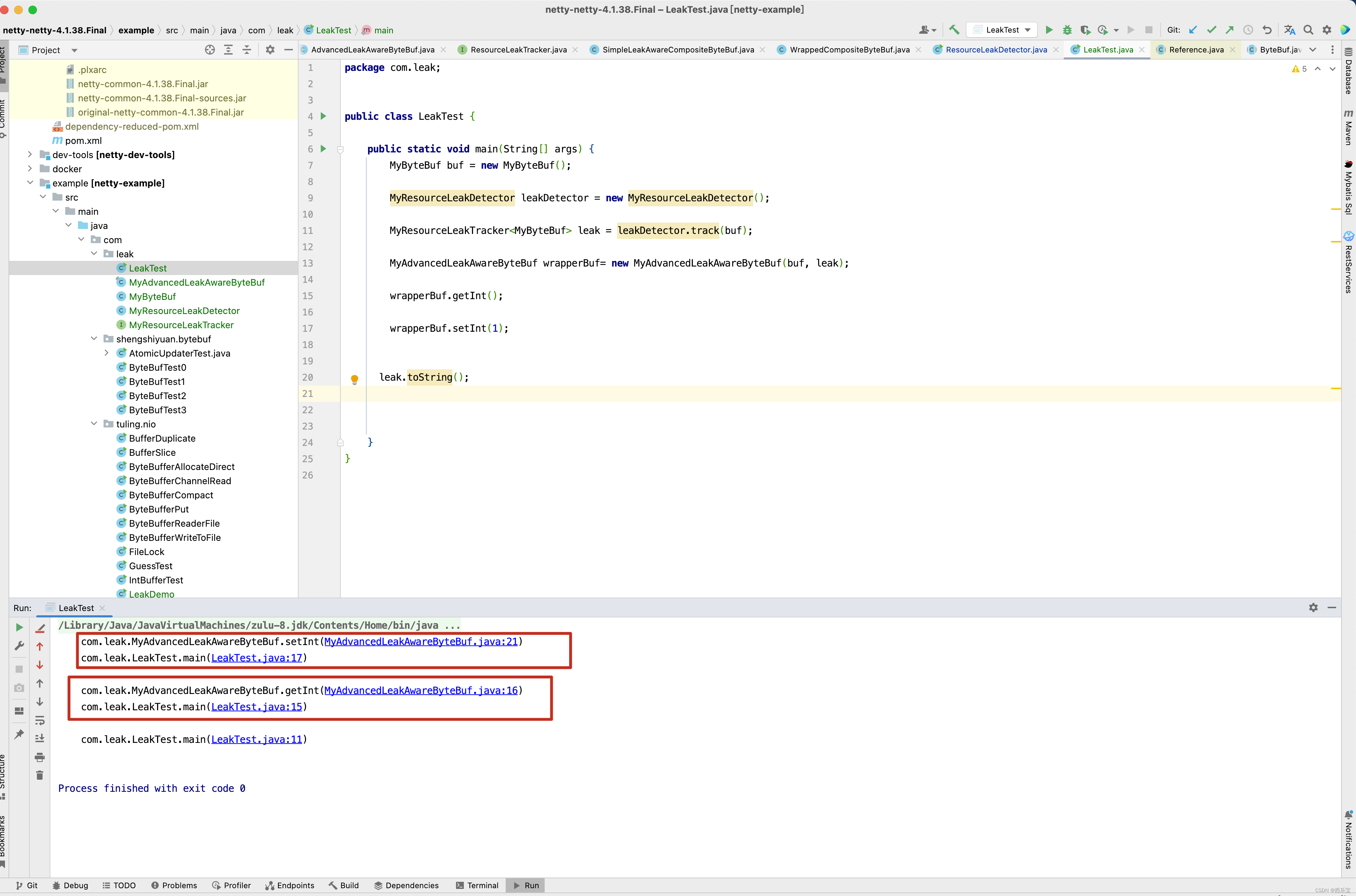
Task: Show hidden editor tabs chevron
Action: tap(1312, 50)
